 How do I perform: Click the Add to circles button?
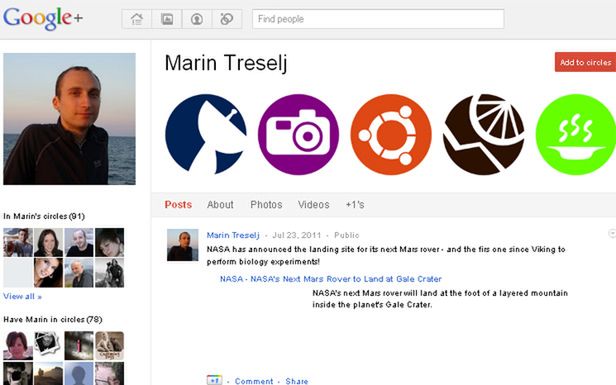pyautogui.click(x=585, y=62)
